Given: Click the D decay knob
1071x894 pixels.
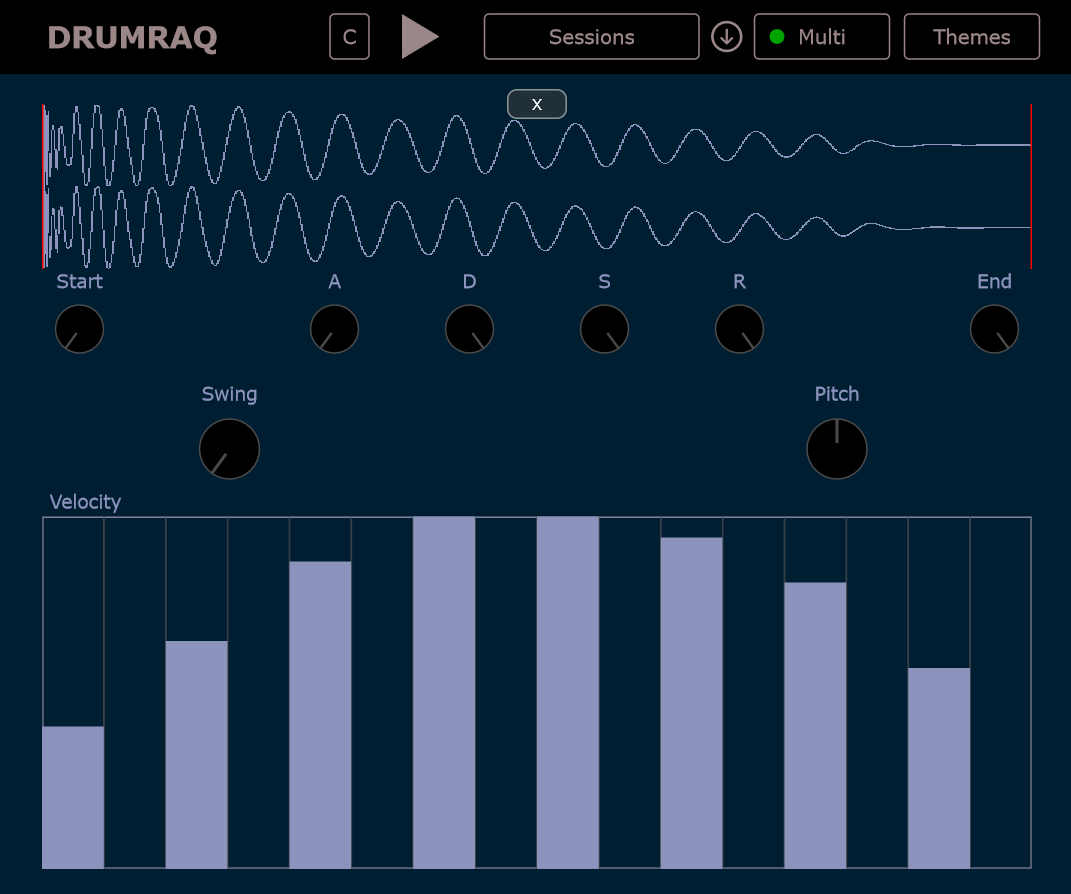Looking at the screenshot, I should coord(469,329).
